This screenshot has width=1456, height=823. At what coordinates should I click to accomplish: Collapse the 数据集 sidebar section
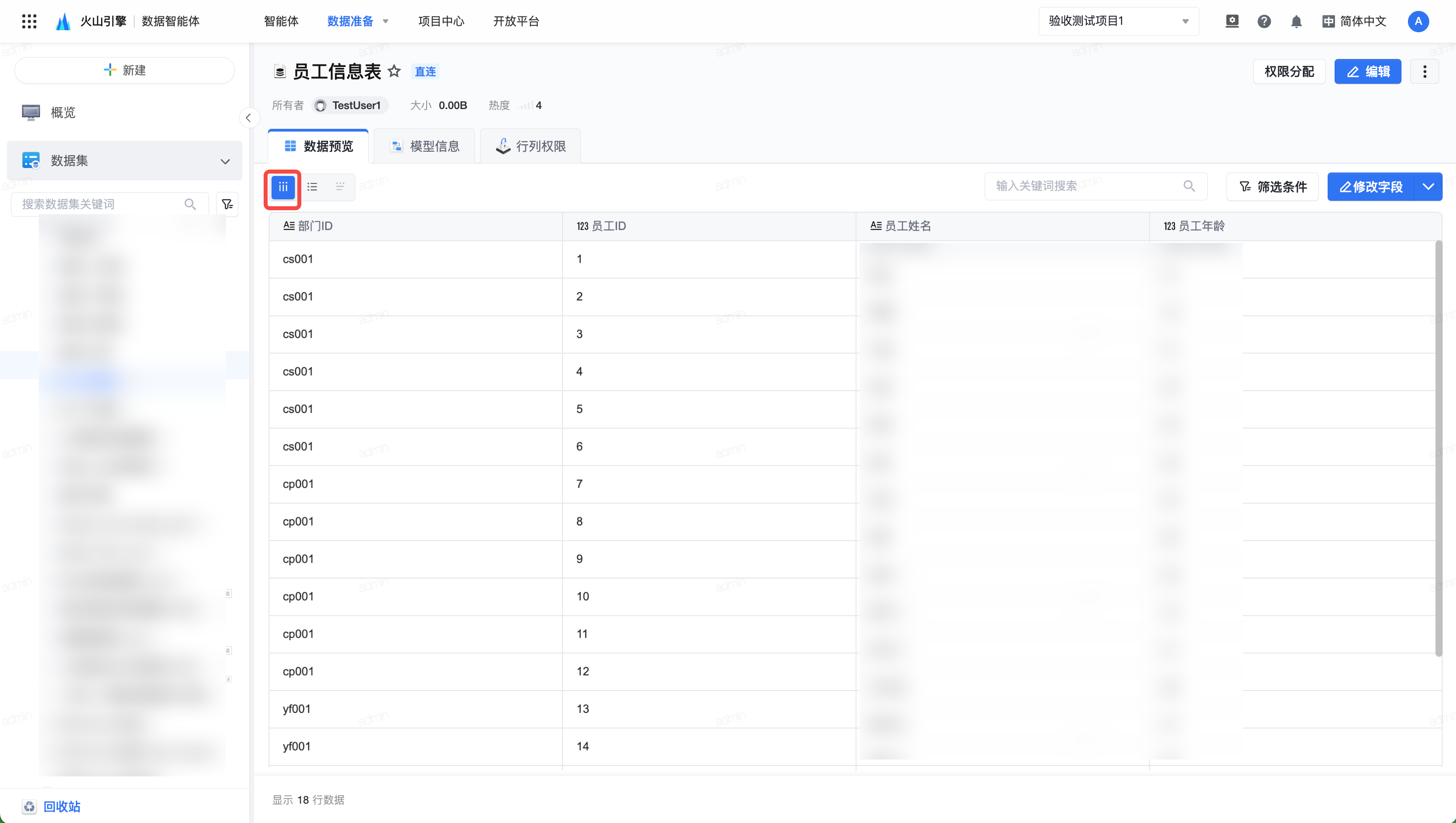[x=225, y=161]
